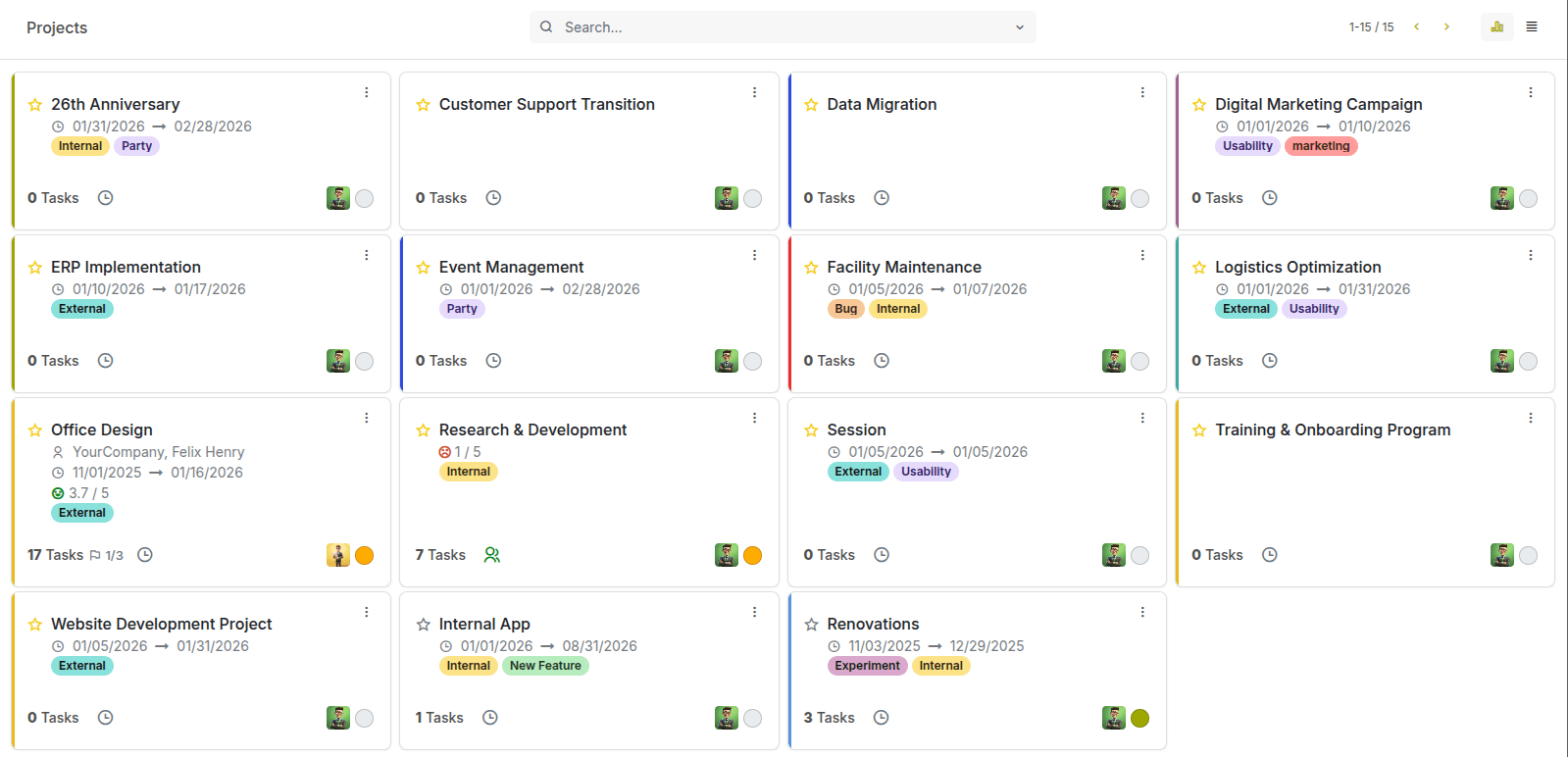Click the Party tag on Event Management
Screen dimensions: 1568x757
[x=462, y=309]
